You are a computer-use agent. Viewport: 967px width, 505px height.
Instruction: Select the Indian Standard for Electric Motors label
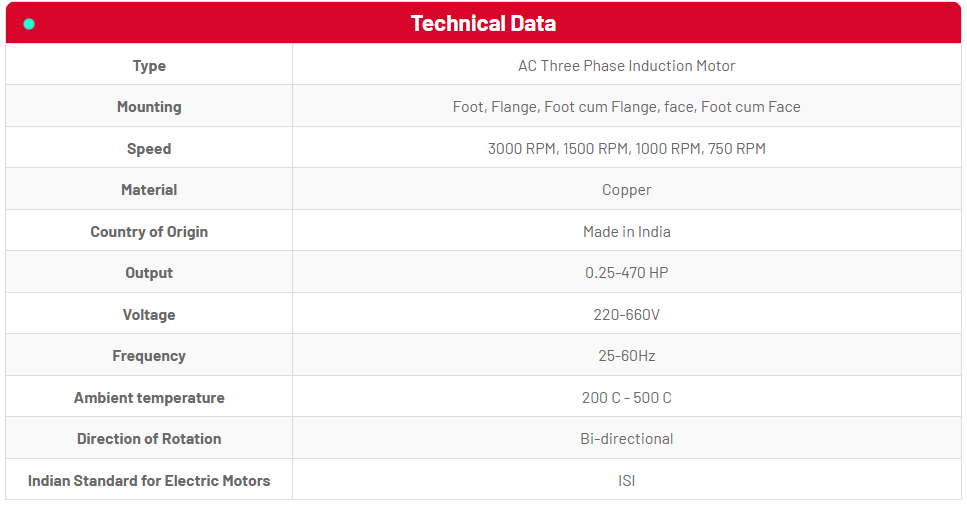click(x=149, y=481)
